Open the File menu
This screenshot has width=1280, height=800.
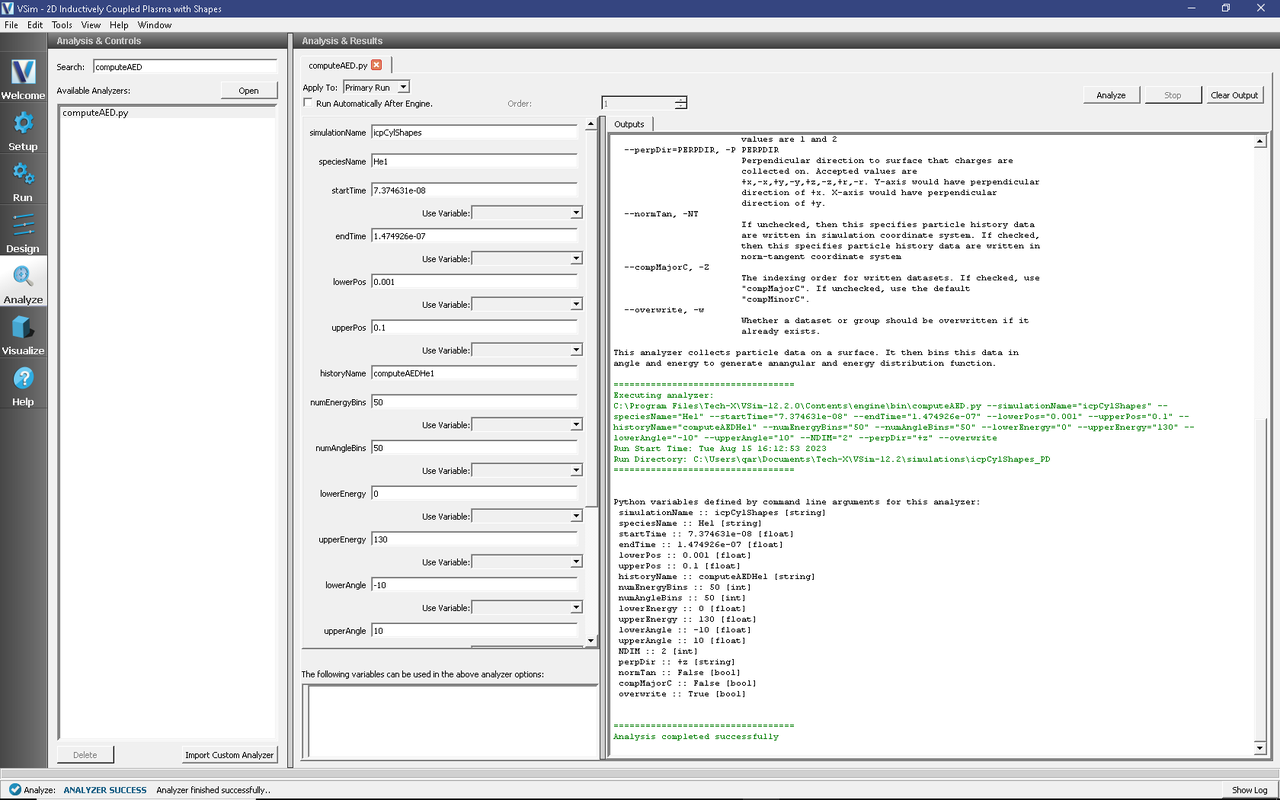(11, 24)
